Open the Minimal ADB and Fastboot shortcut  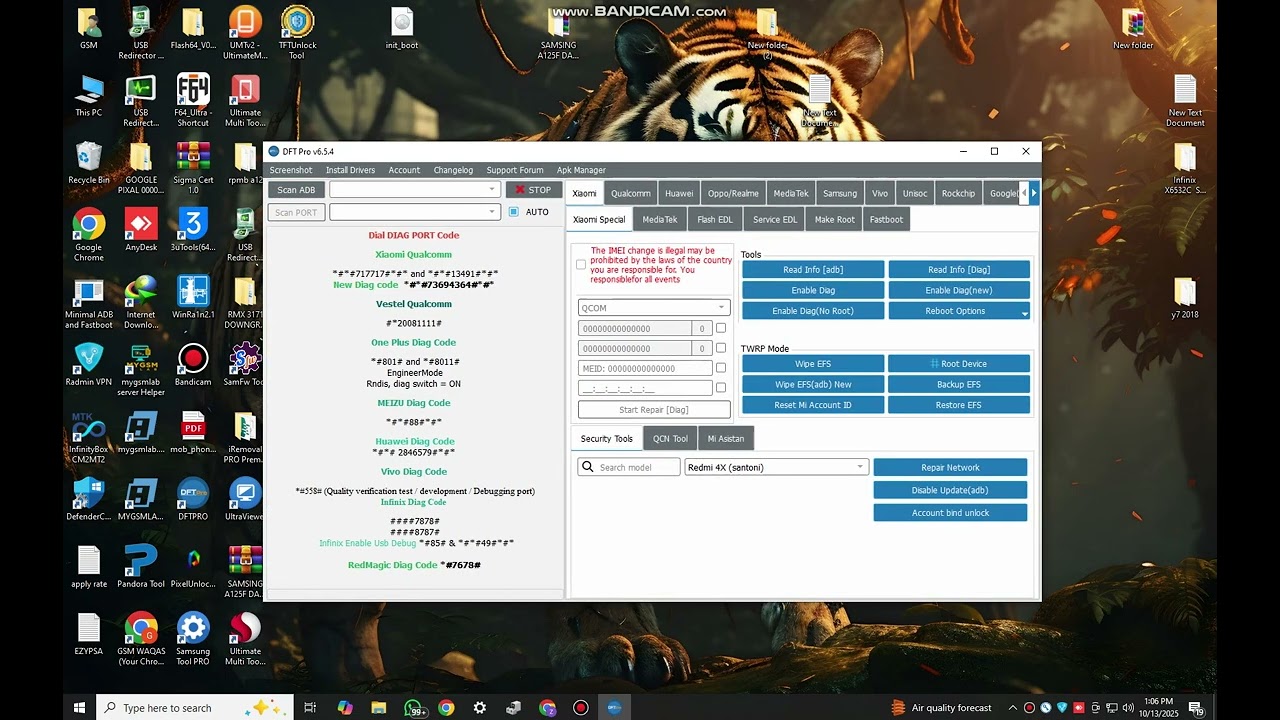coord(89,291)
